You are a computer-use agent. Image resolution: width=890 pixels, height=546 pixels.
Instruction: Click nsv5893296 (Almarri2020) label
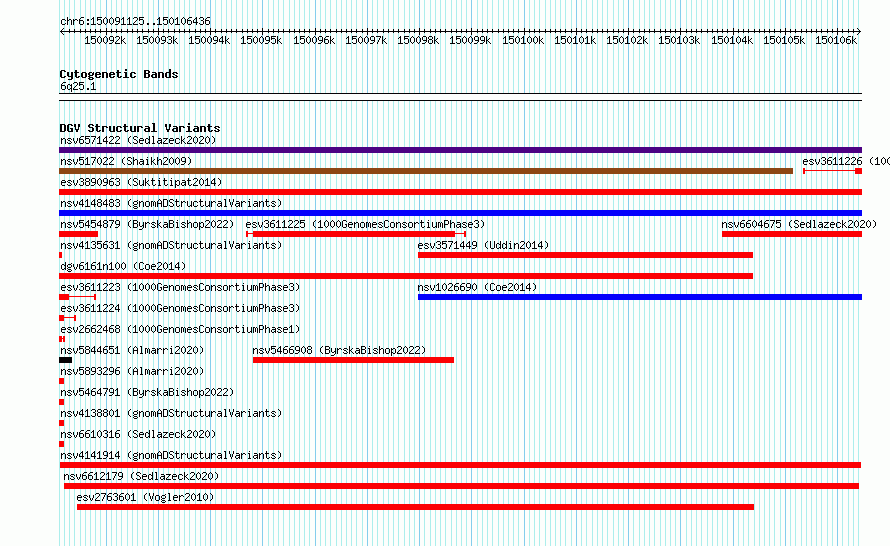132,371
